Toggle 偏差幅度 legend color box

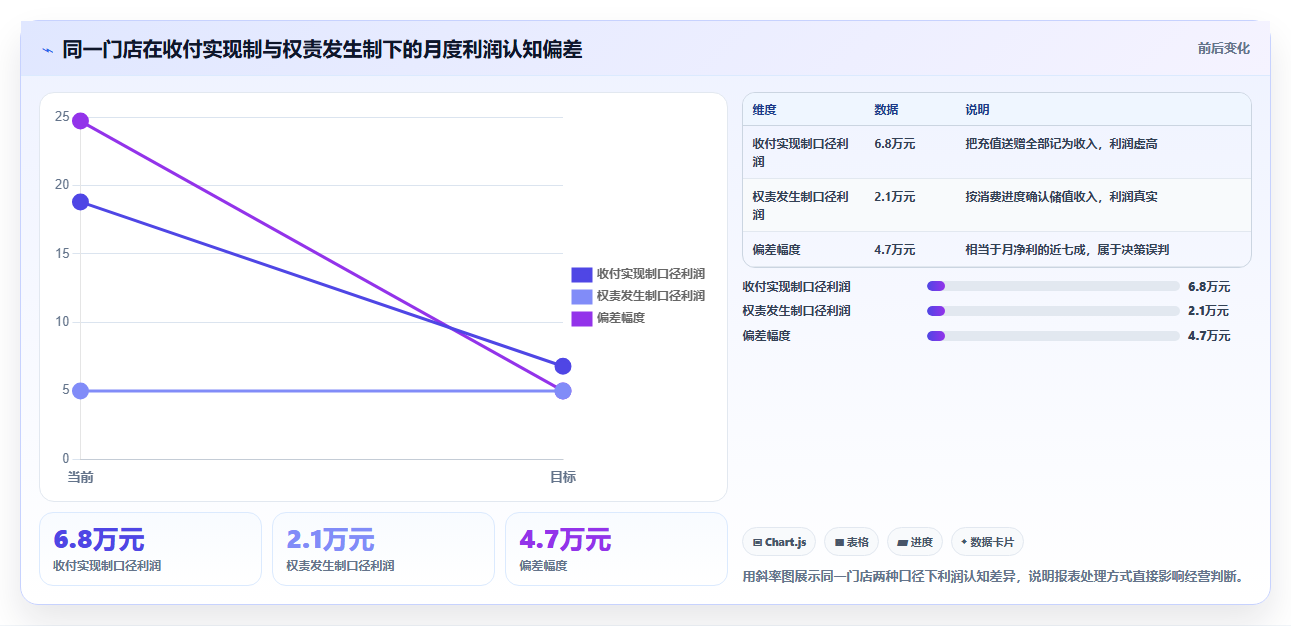coord(582,318)
